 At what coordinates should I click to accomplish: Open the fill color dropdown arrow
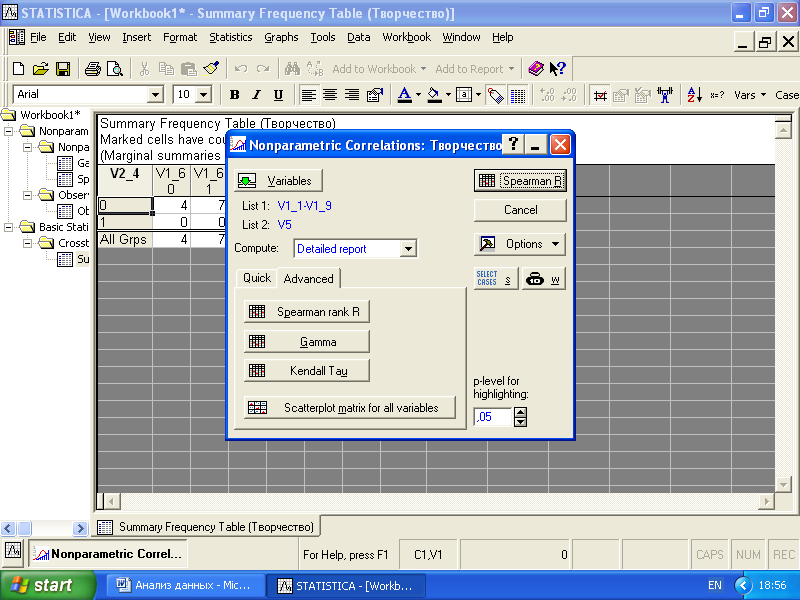pyautogui.click(x=448, y=95)
